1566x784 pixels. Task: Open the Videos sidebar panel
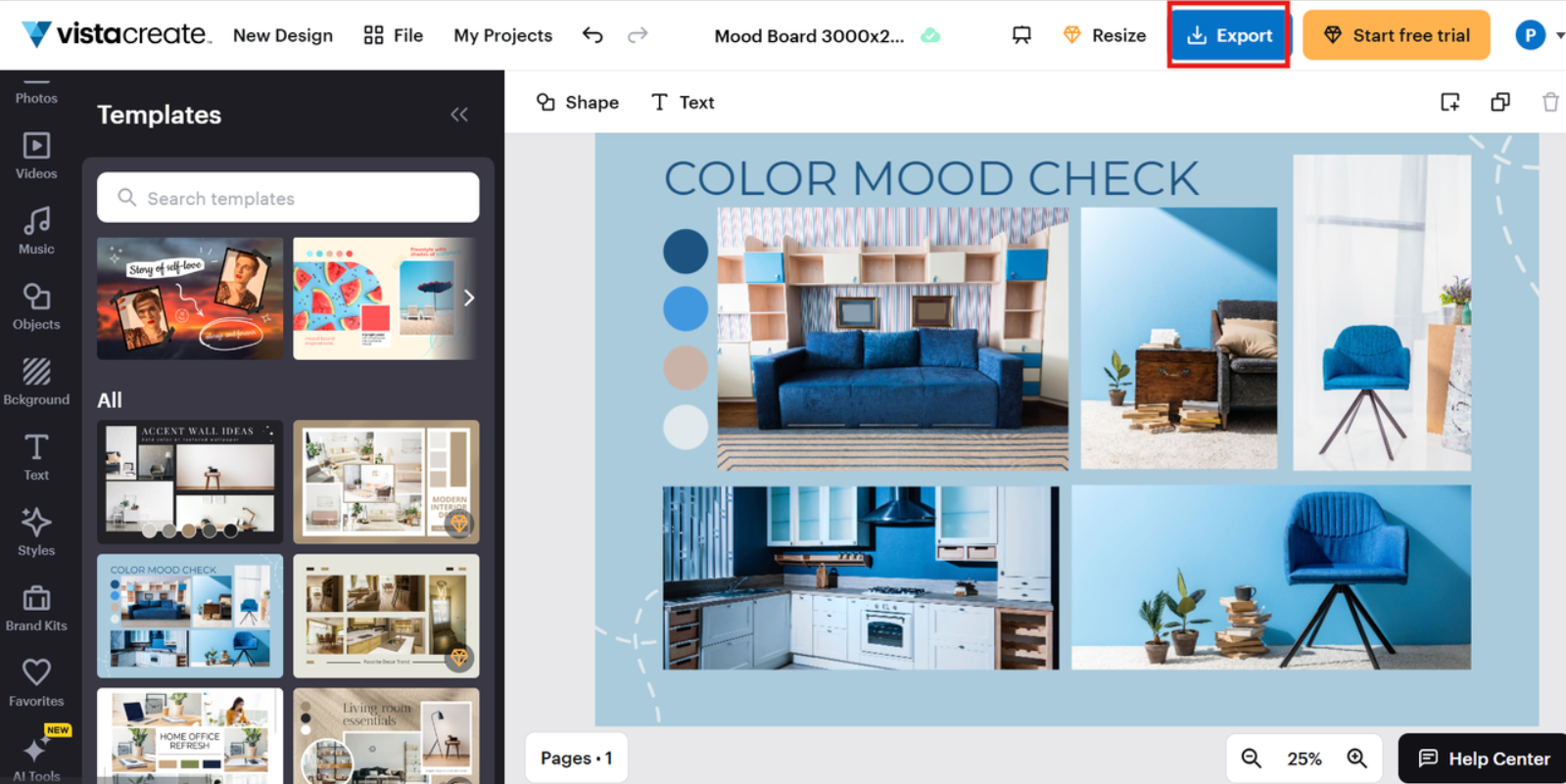pos(36,156)
